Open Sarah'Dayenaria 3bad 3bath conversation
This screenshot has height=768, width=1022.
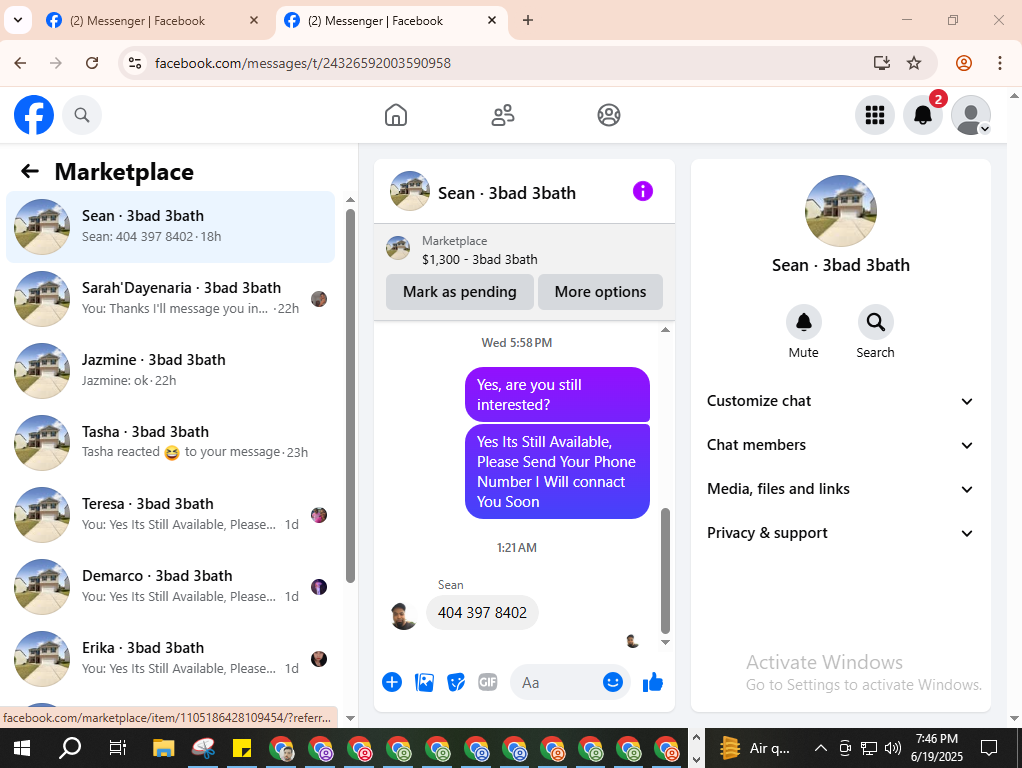pos(171,299)
